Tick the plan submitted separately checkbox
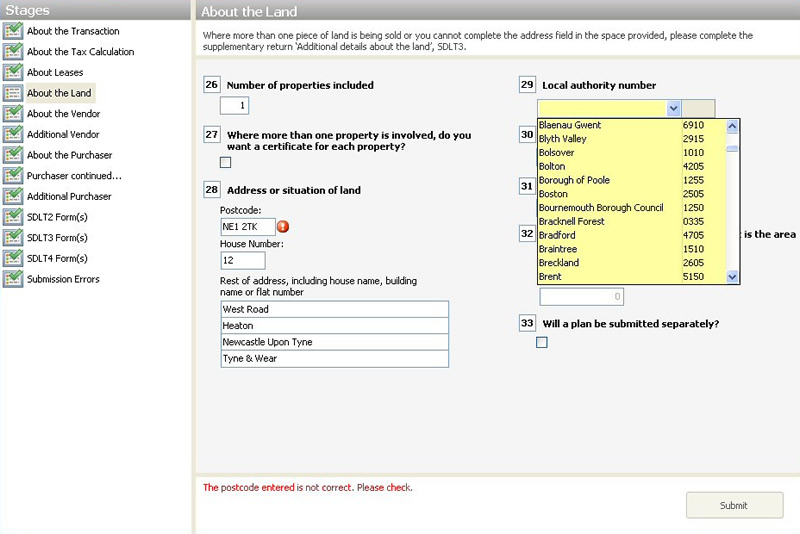 point(542,342)
